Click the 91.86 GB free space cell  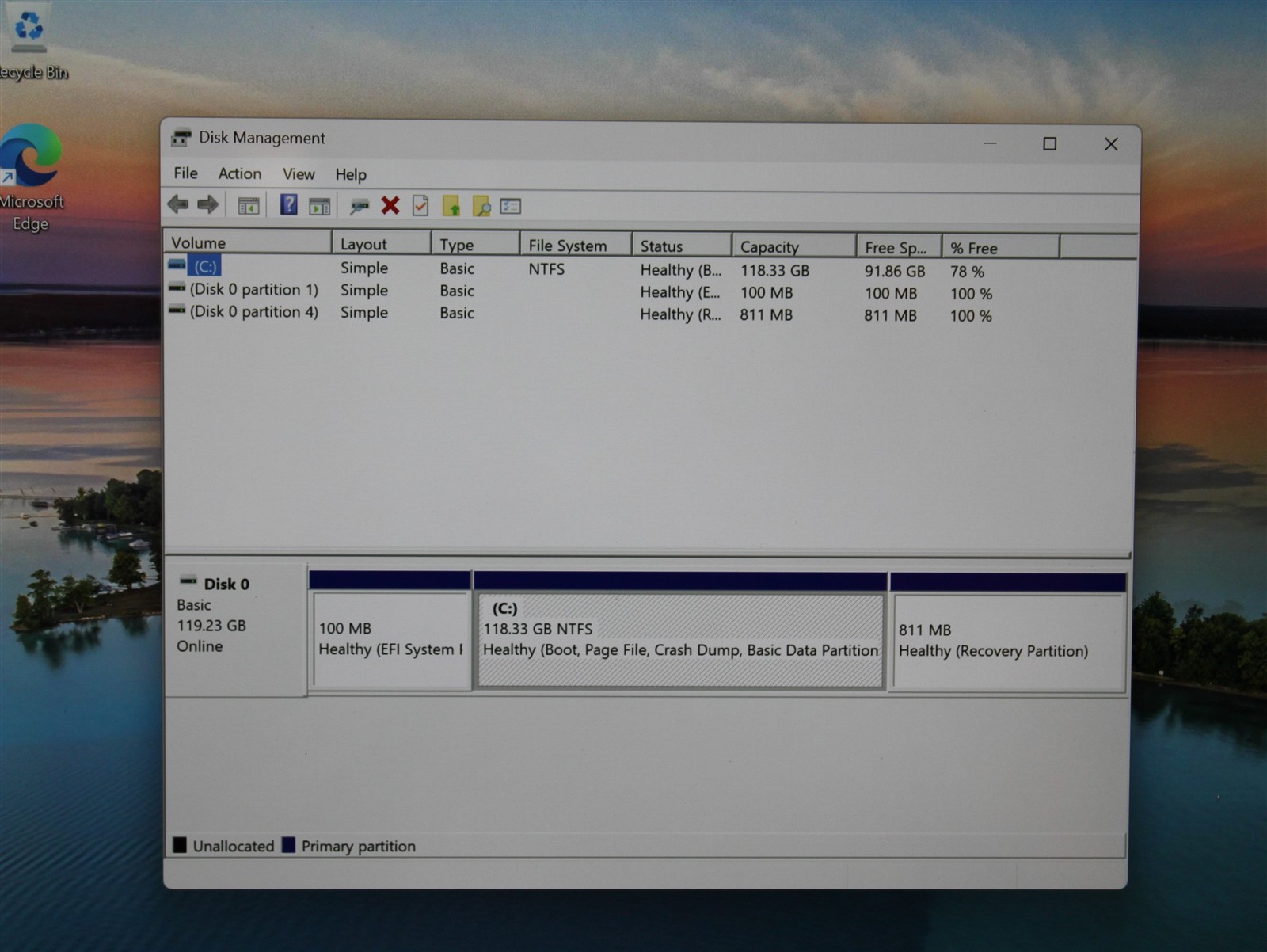[x=895, y=271]
